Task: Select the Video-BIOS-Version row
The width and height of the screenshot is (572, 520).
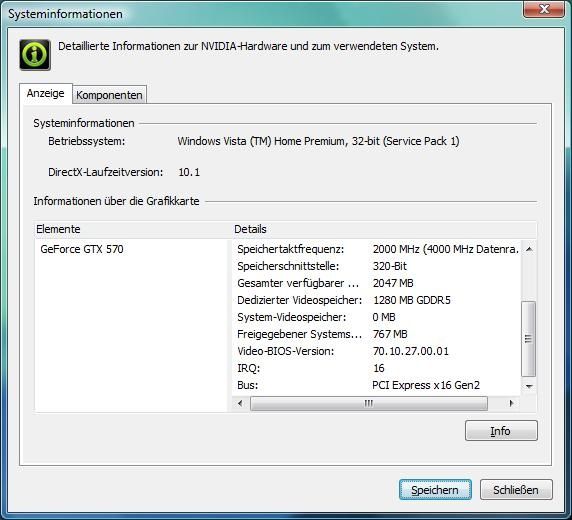Action: point(377,351)
